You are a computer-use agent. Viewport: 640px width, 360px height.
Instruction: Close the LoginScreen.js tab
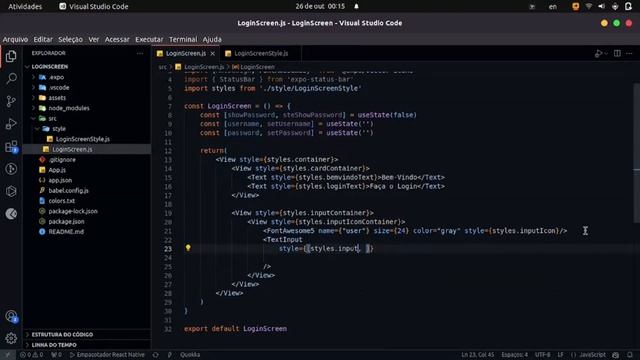click(x=213, y=53)
